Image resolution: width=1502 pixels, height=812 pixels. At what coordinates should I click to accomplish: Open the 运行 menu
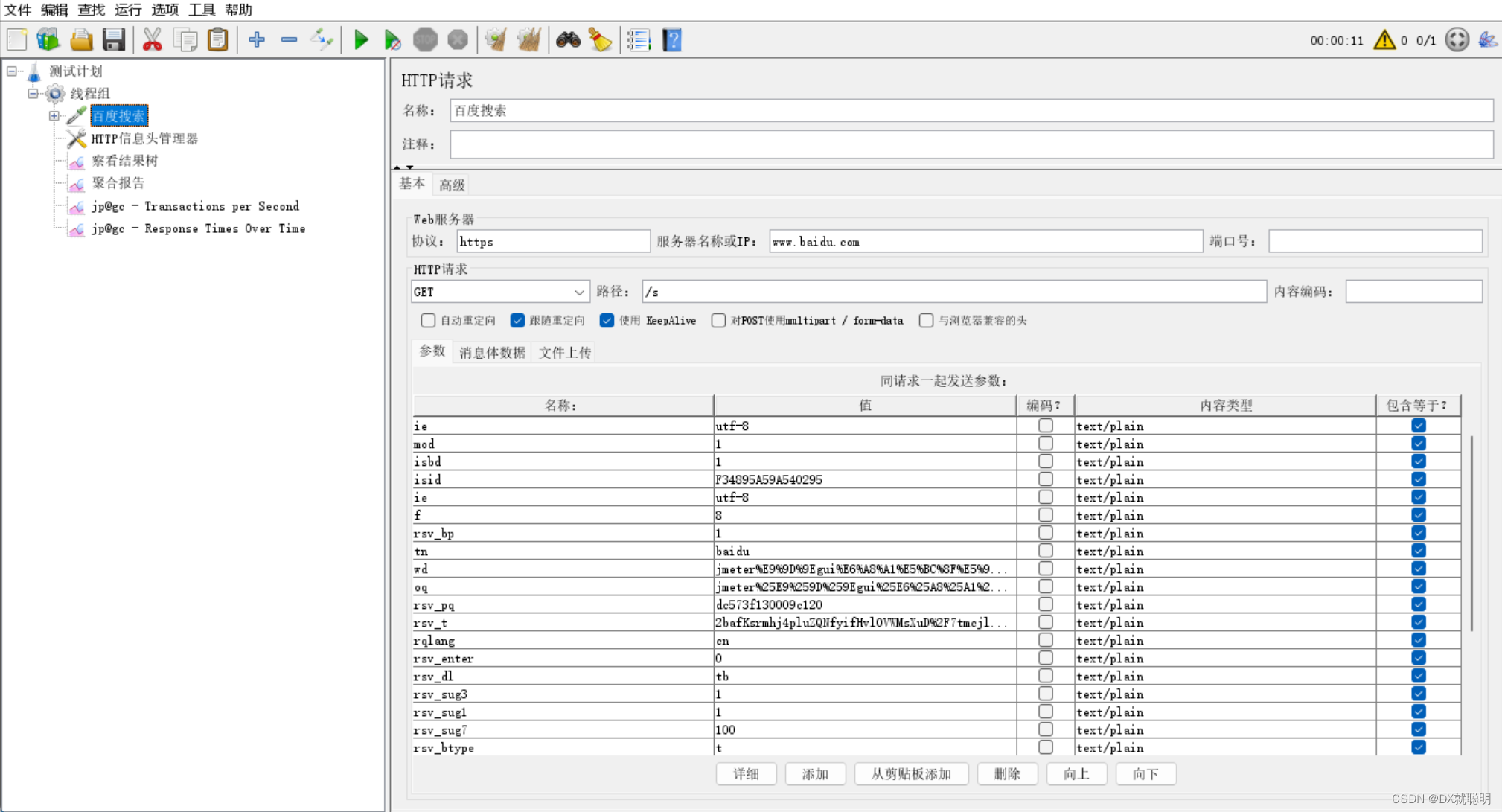(x=128, y=10)
